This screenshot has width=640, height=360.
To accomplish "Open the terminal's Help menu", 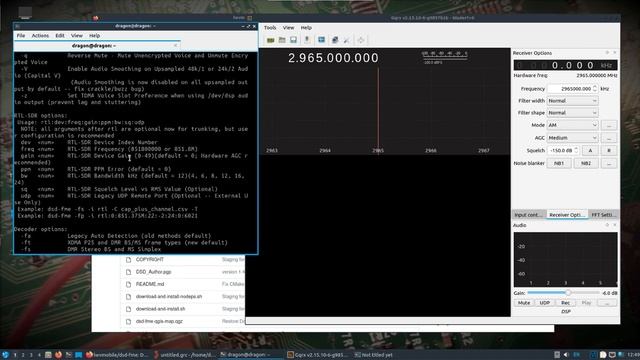I will [94, 36].
